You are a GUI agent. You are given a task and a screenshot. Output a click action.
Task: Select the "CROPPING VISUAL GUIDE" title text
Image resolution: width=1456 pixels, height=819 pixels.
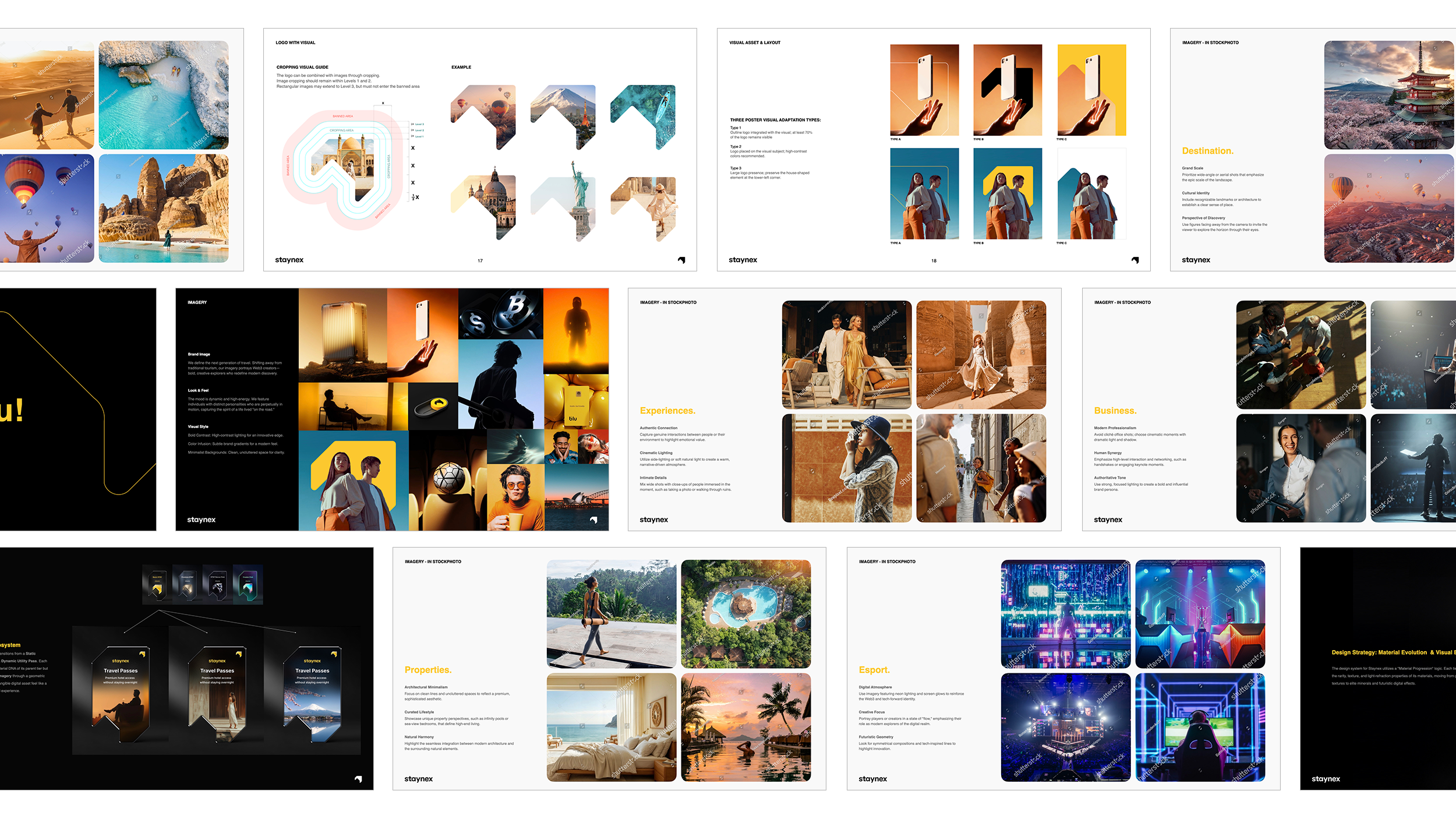coord(302,67)
